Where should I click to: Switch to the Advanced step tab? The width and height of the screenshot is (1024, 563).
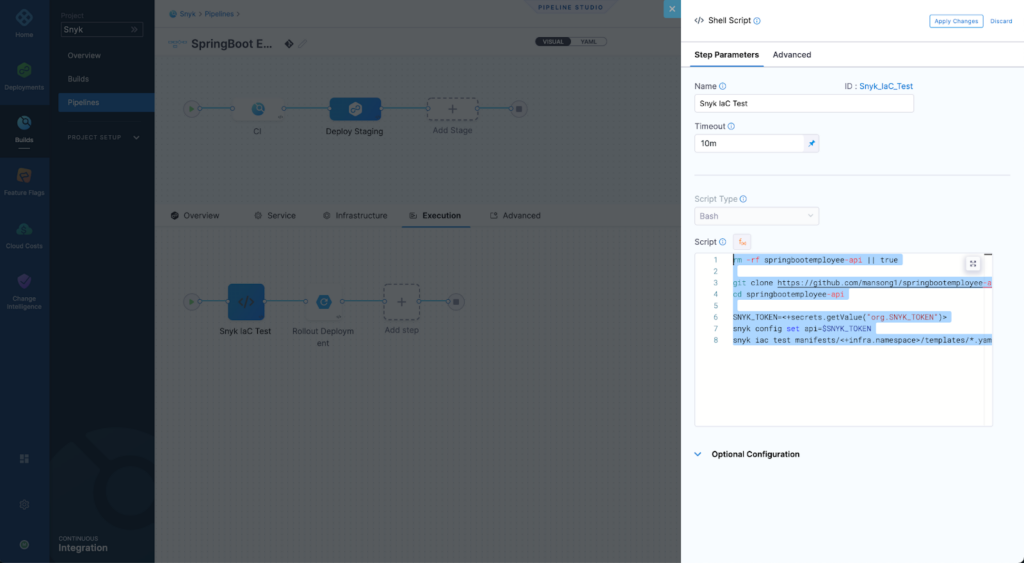792,55
